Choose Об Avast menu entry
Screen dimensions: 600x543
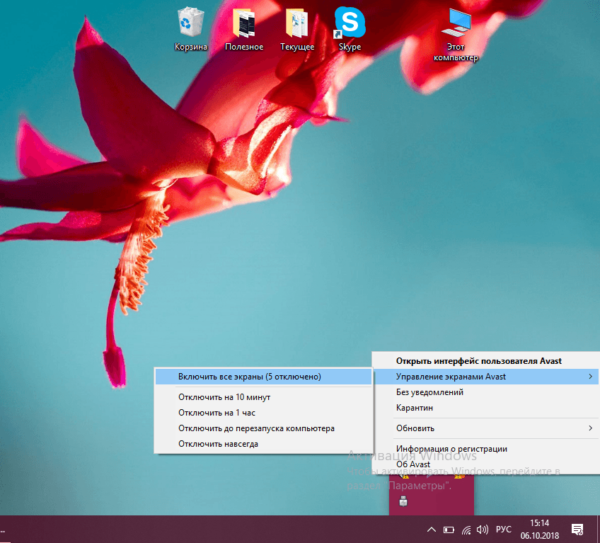[x=486, y=464]
